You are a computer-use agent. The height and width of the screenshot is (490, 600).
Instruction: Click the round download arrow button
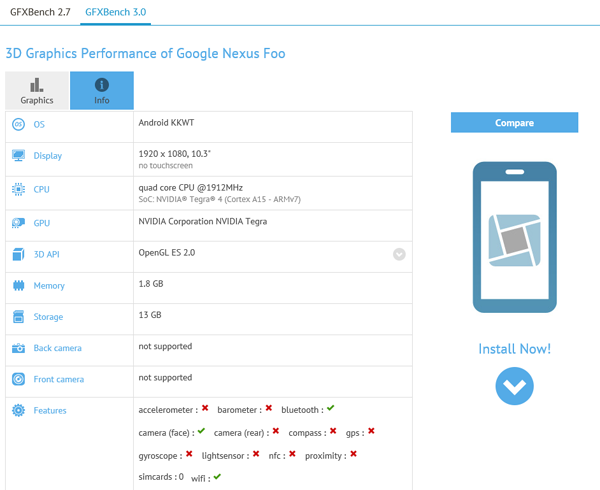514,386
